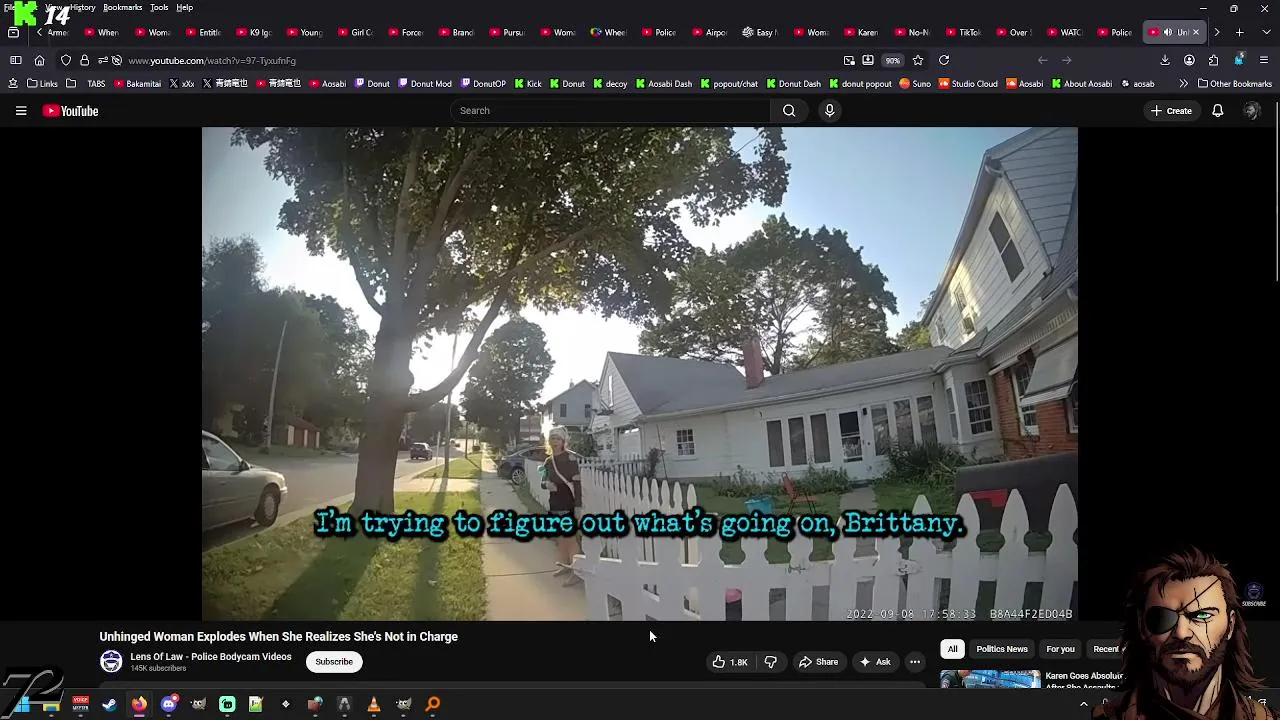Viewport: 1280px width, 720px height.
Task: Show more bookmarks with double chevron
Action: coord(1184,83)
